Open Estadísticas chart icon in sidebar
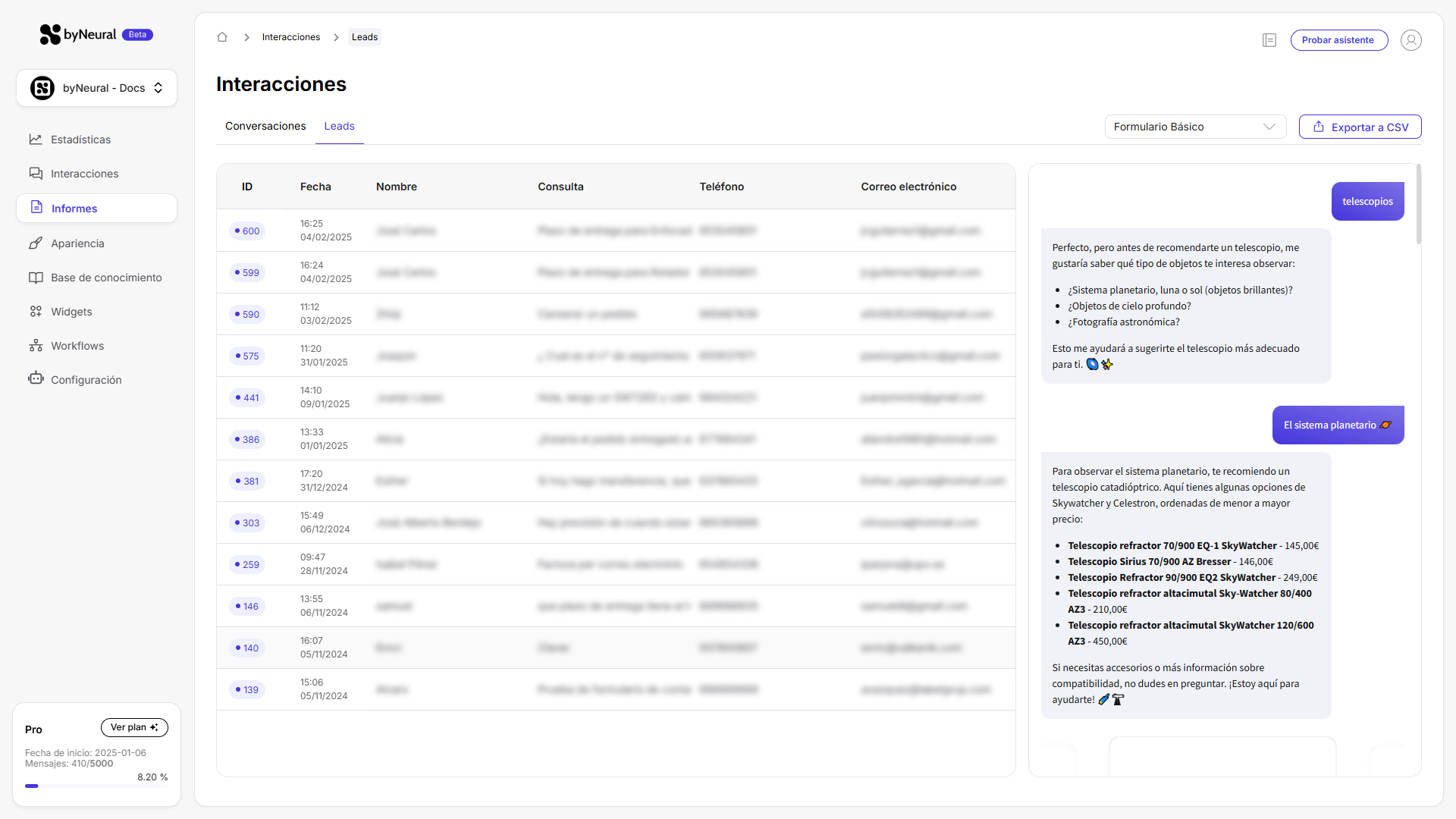The image size is (1456, 819). click(36, 140)
